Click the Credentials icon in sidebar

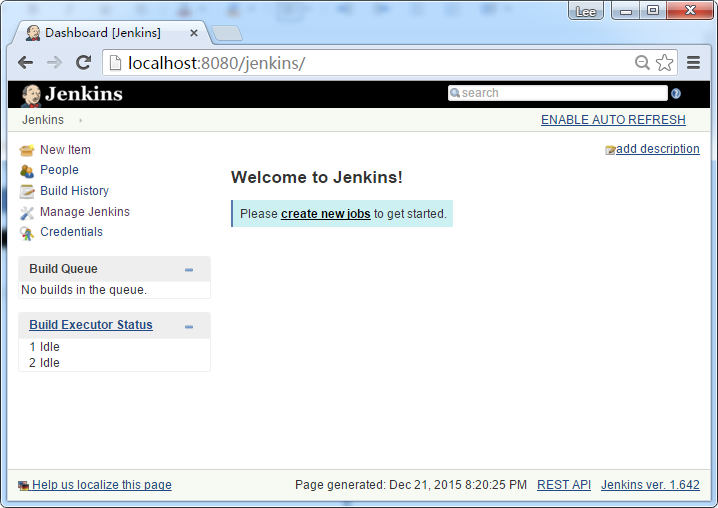click(27, 233)
